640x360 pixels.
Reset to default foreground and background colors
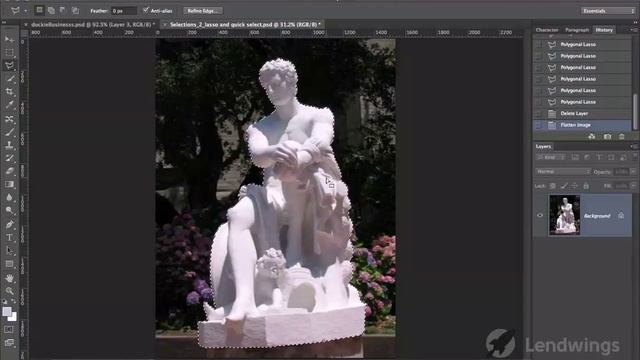click(x=4, y=302)
